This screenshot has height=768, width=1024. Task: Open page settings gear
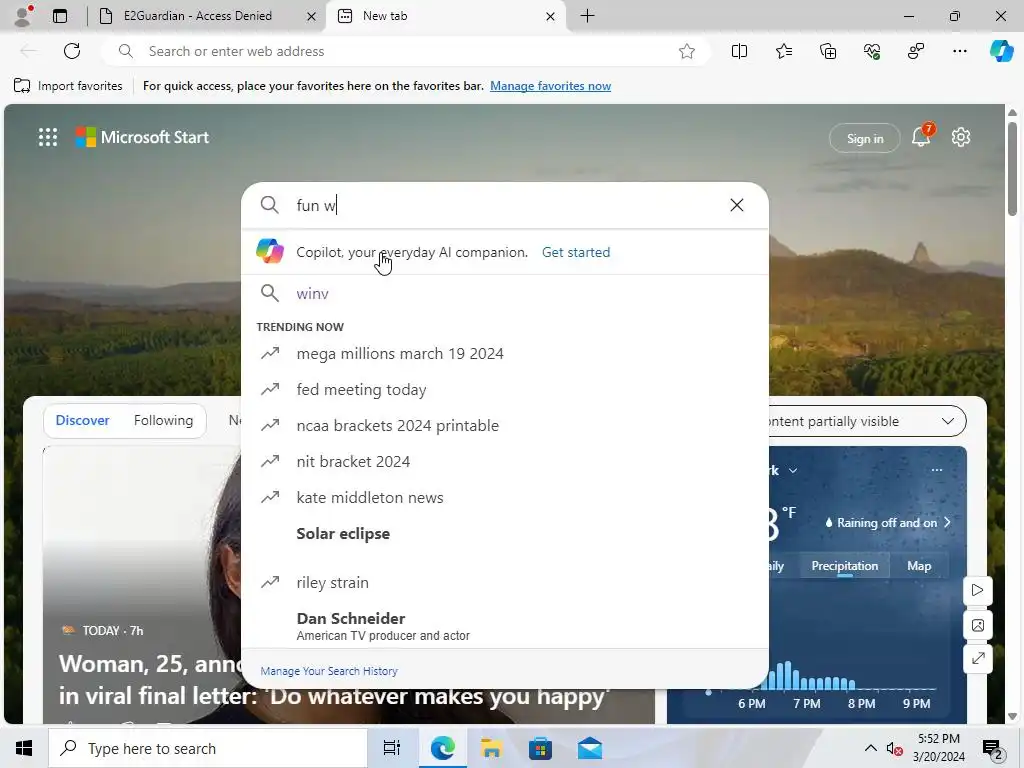(x=961, y=137)
